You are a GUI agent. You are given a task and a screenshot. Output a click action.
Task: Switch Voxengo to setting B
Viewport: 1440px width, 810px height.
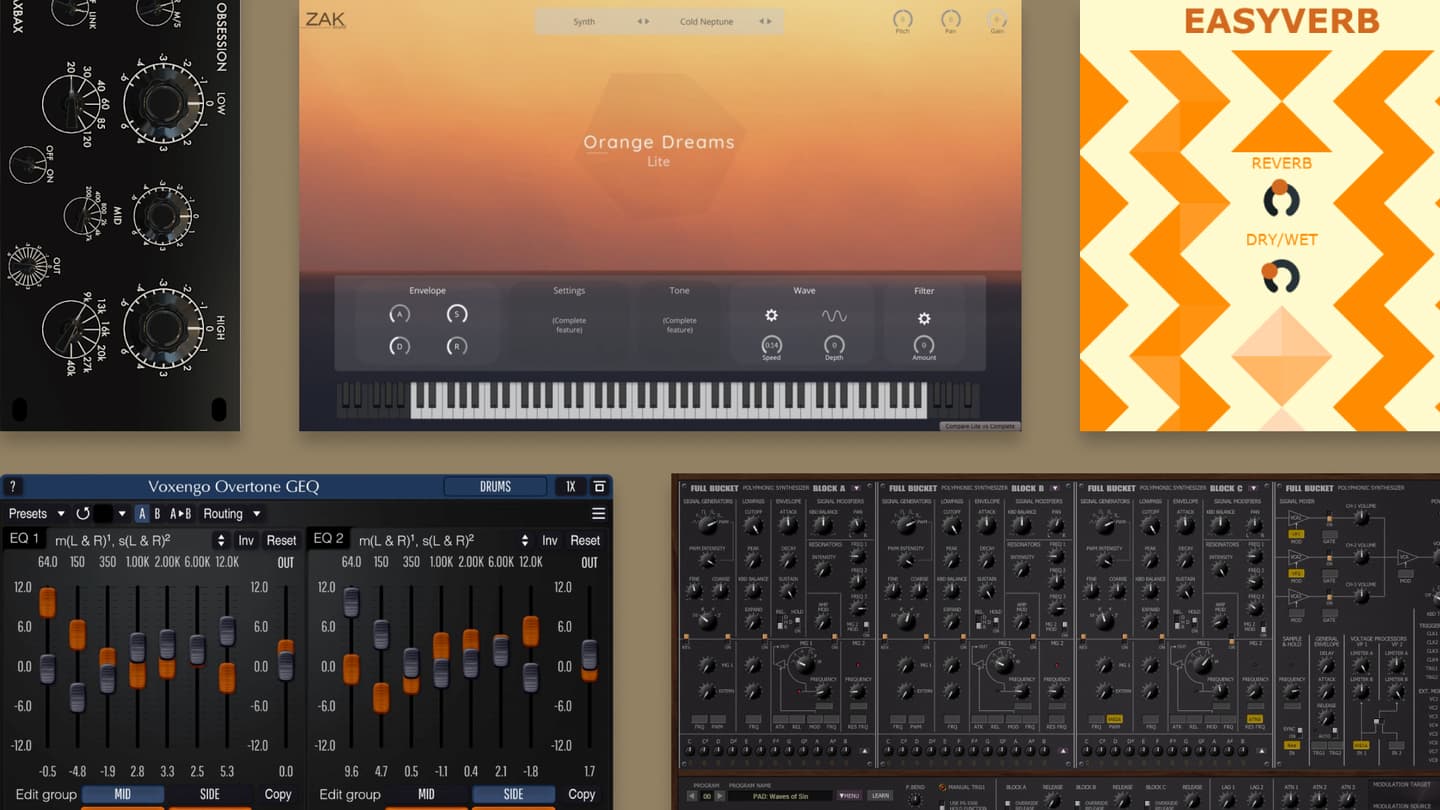click(x=157, y=513)
